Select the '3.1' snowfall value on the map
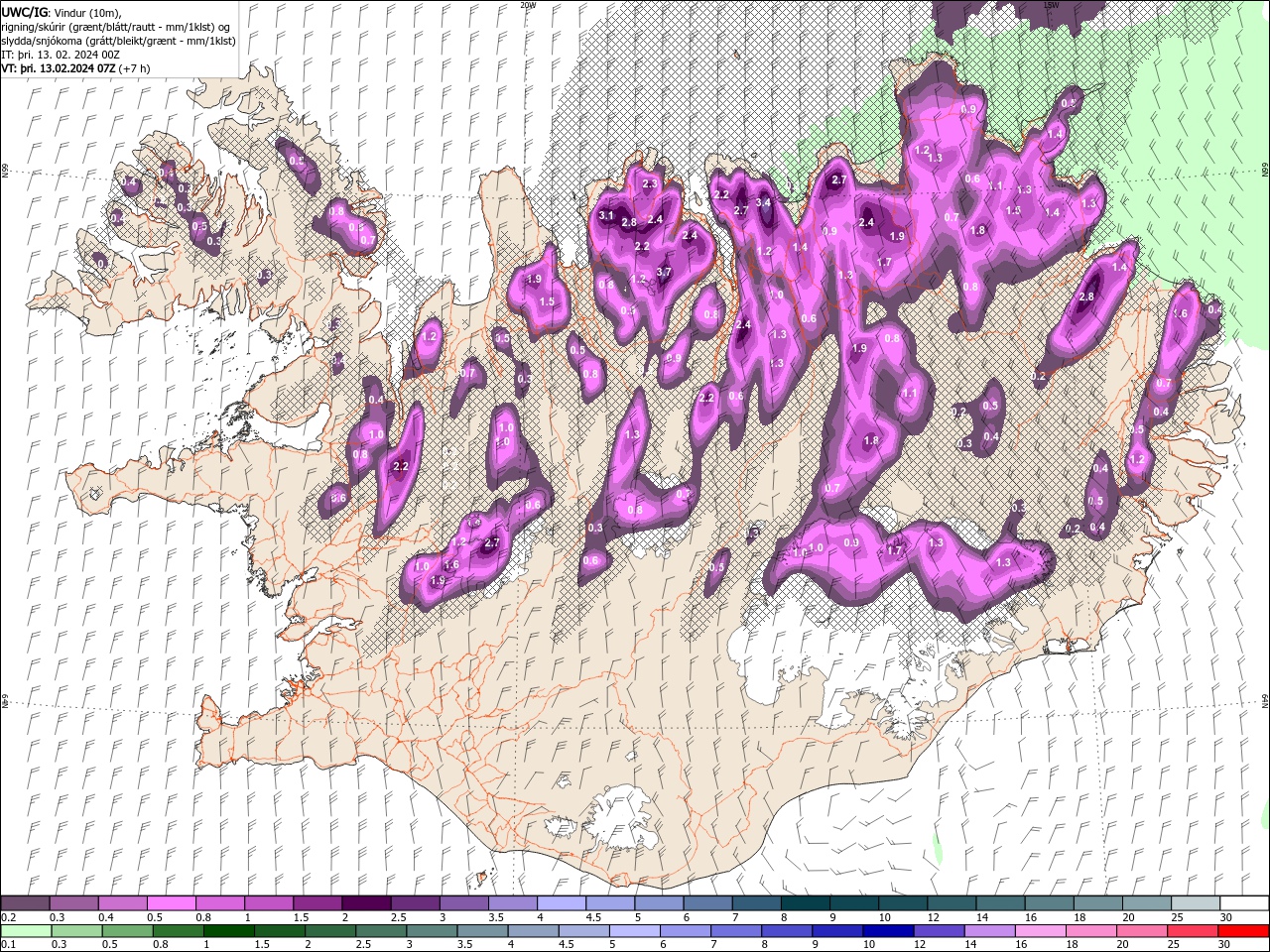Viewport: 1270px width, 952px height. pyautogui.click(x=608, y=215)
